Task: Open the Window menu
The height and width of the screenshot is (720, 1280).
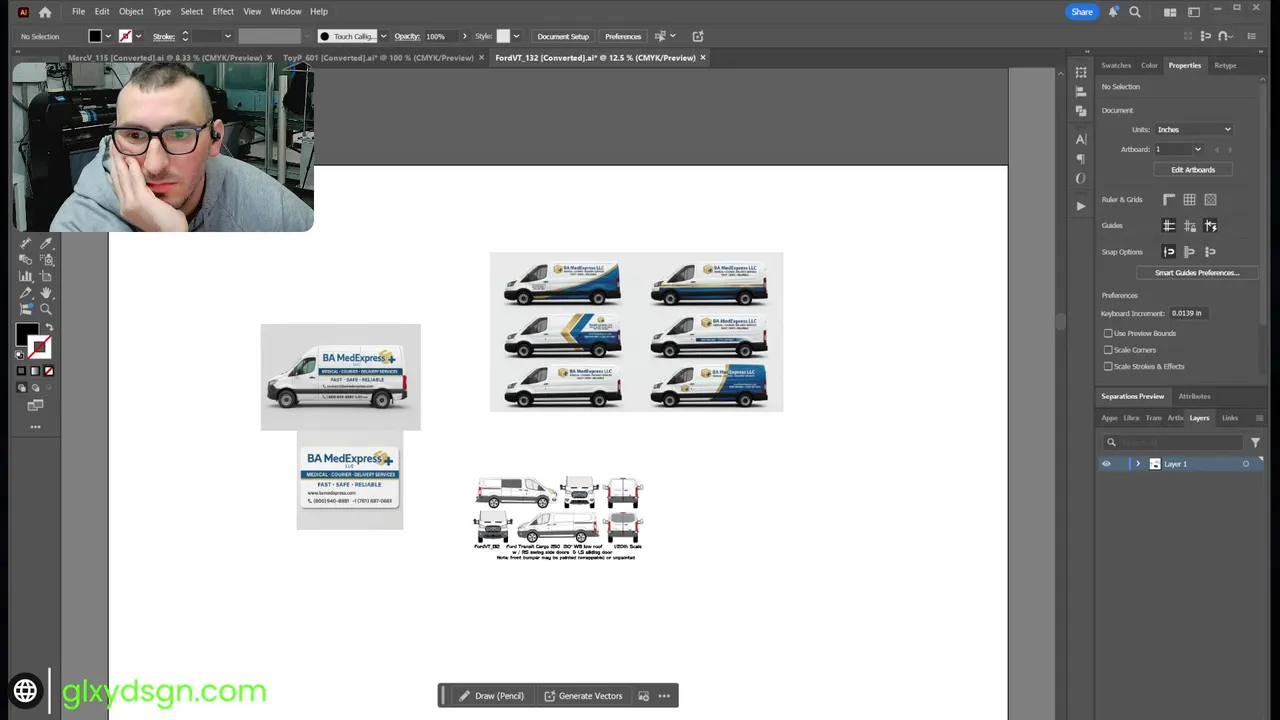Action: pos(286,12)
